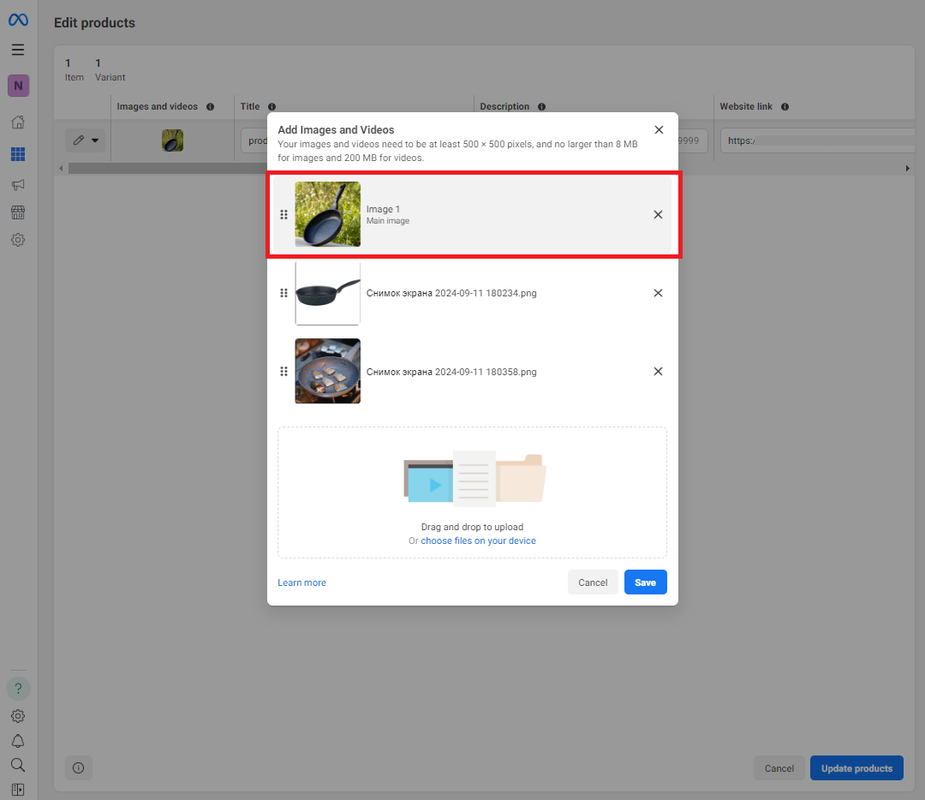This screenshot has height=800, width=925.
Task: Open the lower settings gear in the sidebar
Action: [18, 716]
